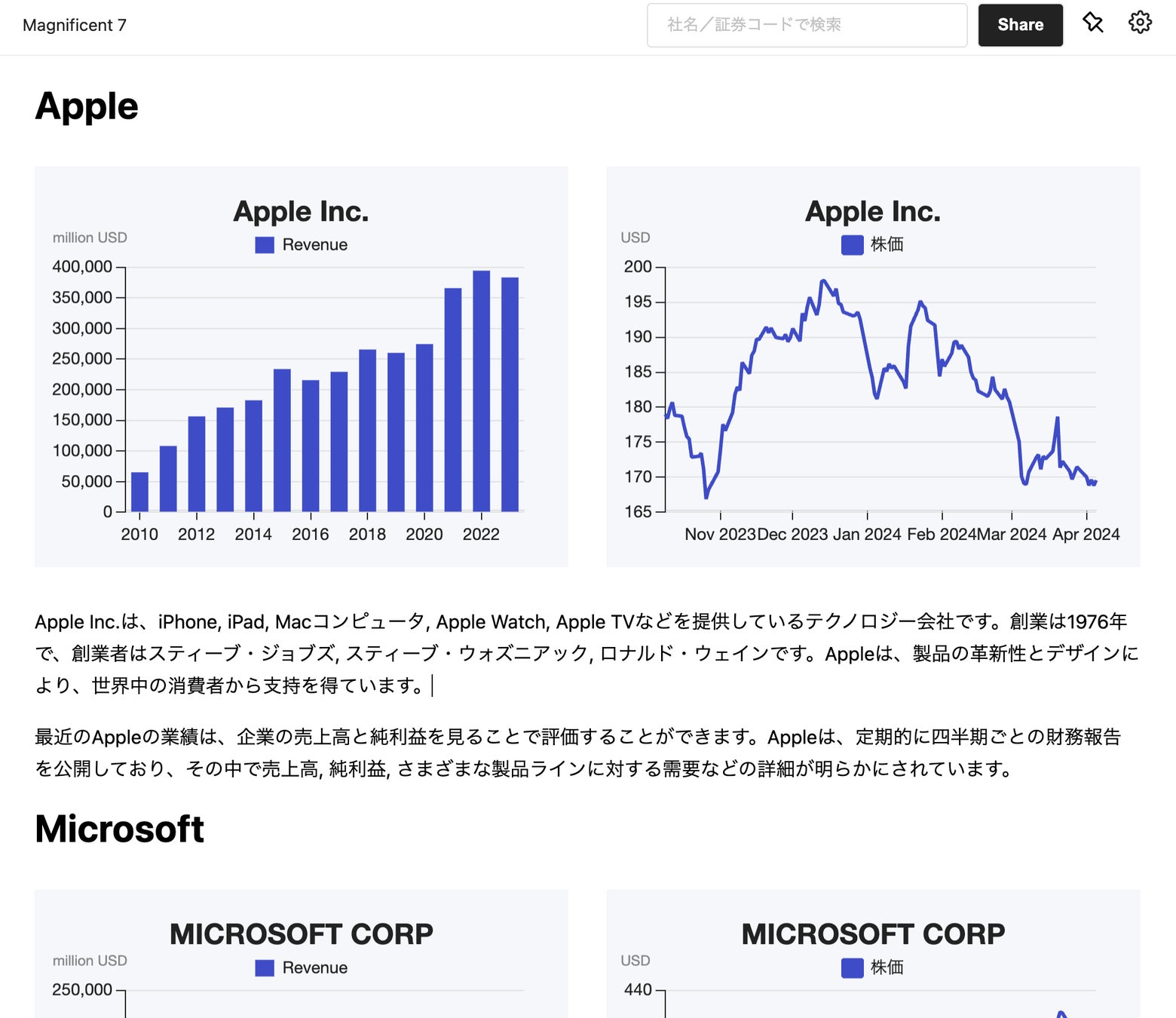The height and width of the screenshot is (1018, 1176).
Task: Click the Magnificent 7 page title
Action: tap(75, 25)
